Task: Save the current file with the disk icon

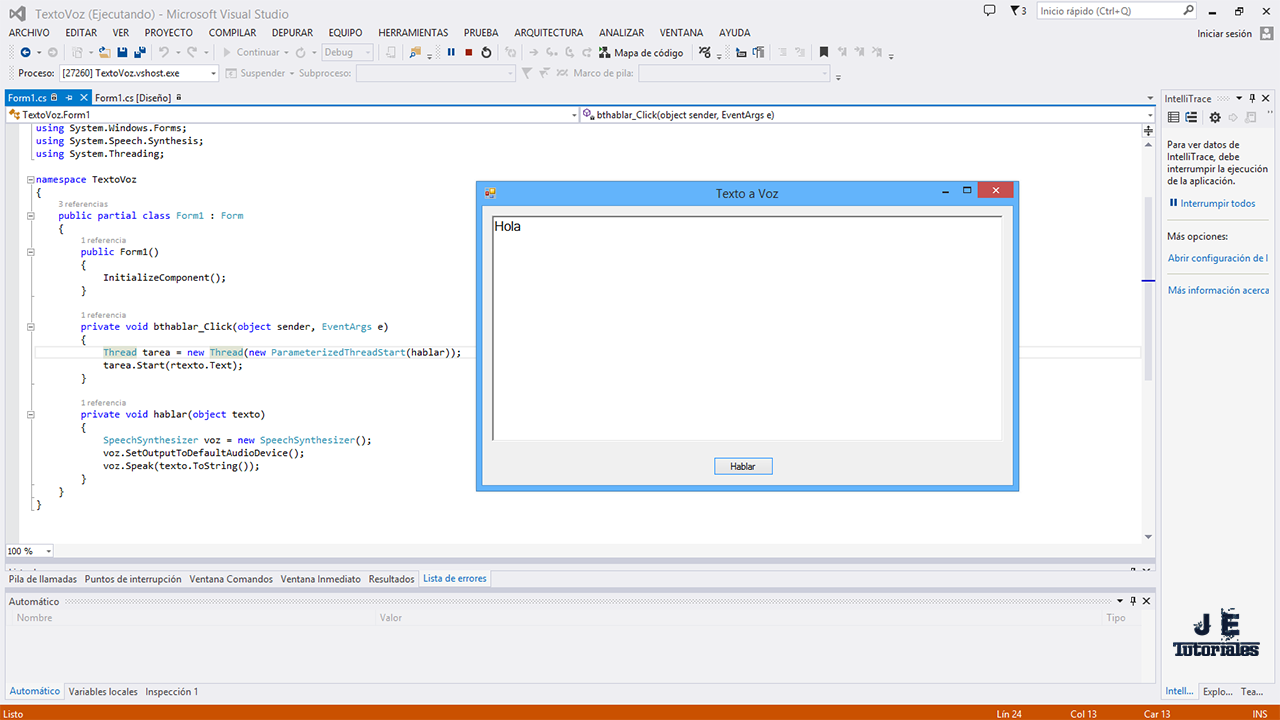Action: click(x=122, y=52)
